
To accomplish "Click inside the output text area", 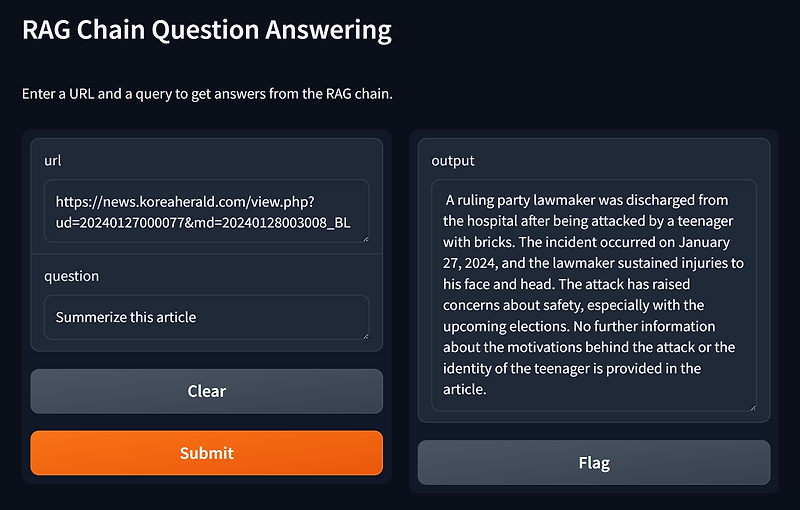I will 594,295.
